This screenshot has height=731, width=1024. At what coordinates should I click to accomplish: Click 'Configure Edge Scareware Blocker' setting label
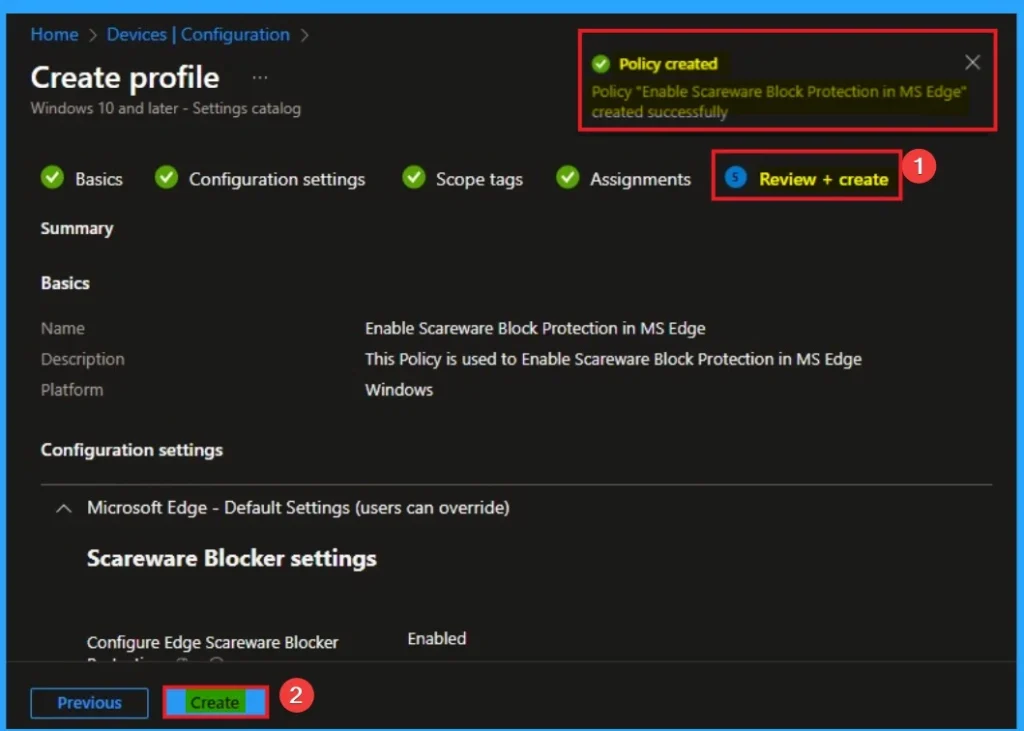(x=213, y=643)
